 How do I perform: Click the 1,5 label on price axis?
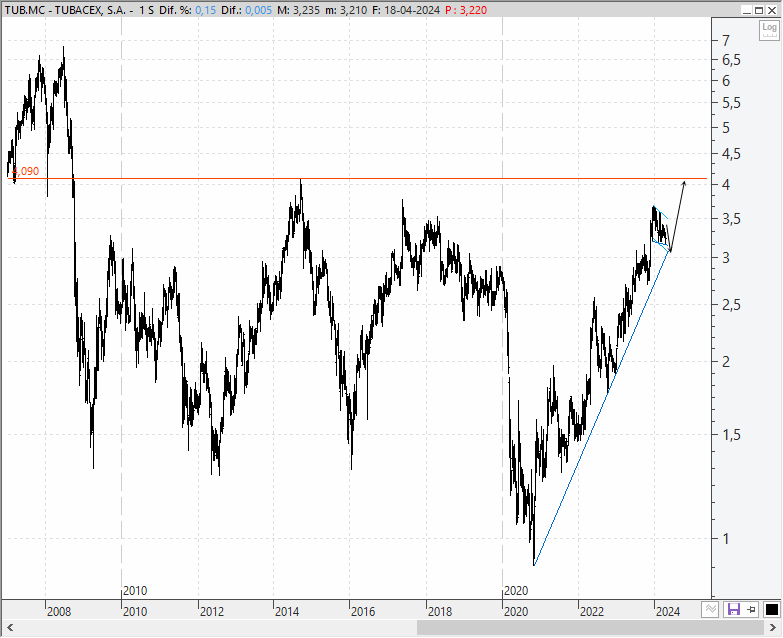[x=731, y=435]
